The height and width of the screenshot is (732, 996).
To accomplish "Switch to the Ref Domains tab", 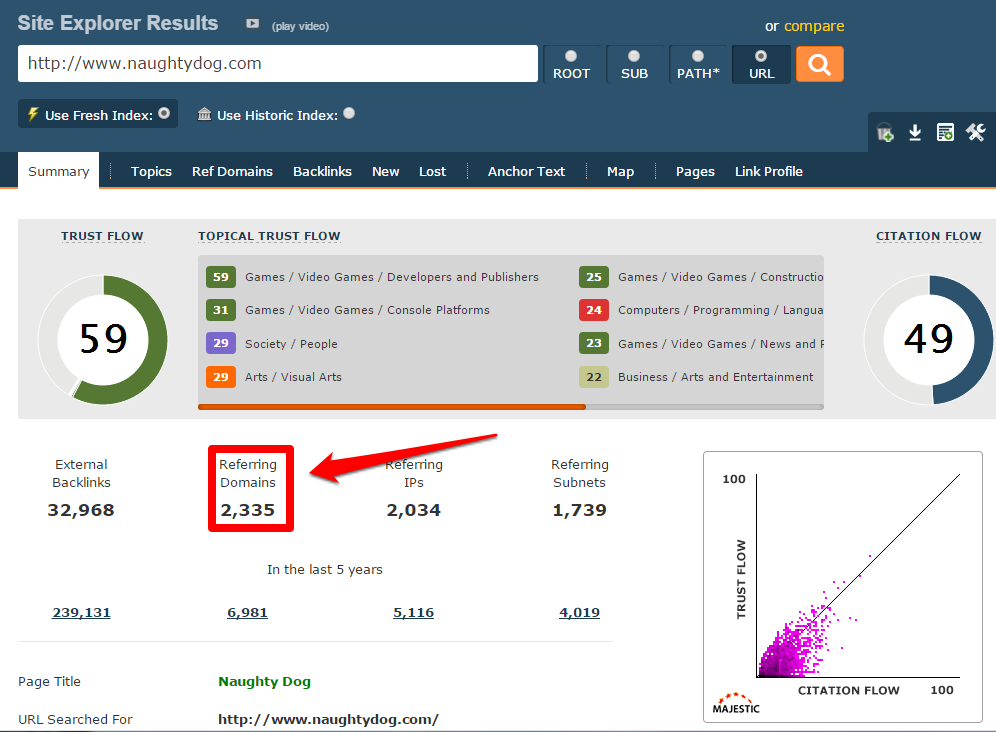I will pyautogui.click(x=232, y=172).
